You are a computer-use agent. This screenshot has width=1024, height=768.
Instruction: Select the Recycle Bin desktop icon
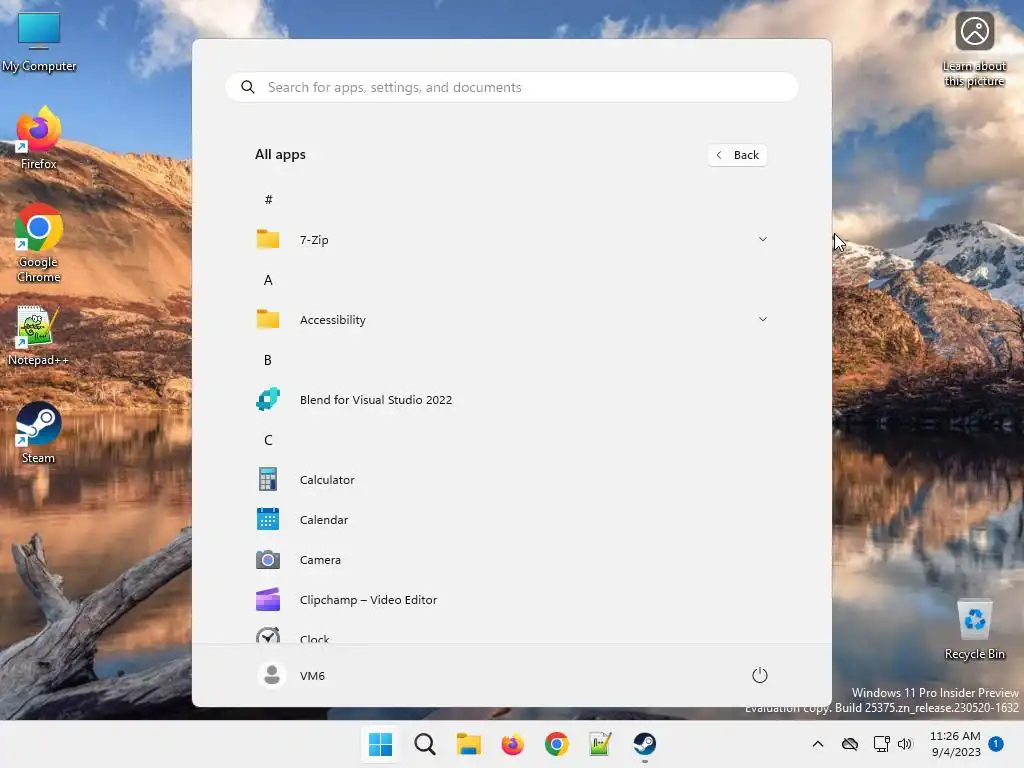coord(974,629)
